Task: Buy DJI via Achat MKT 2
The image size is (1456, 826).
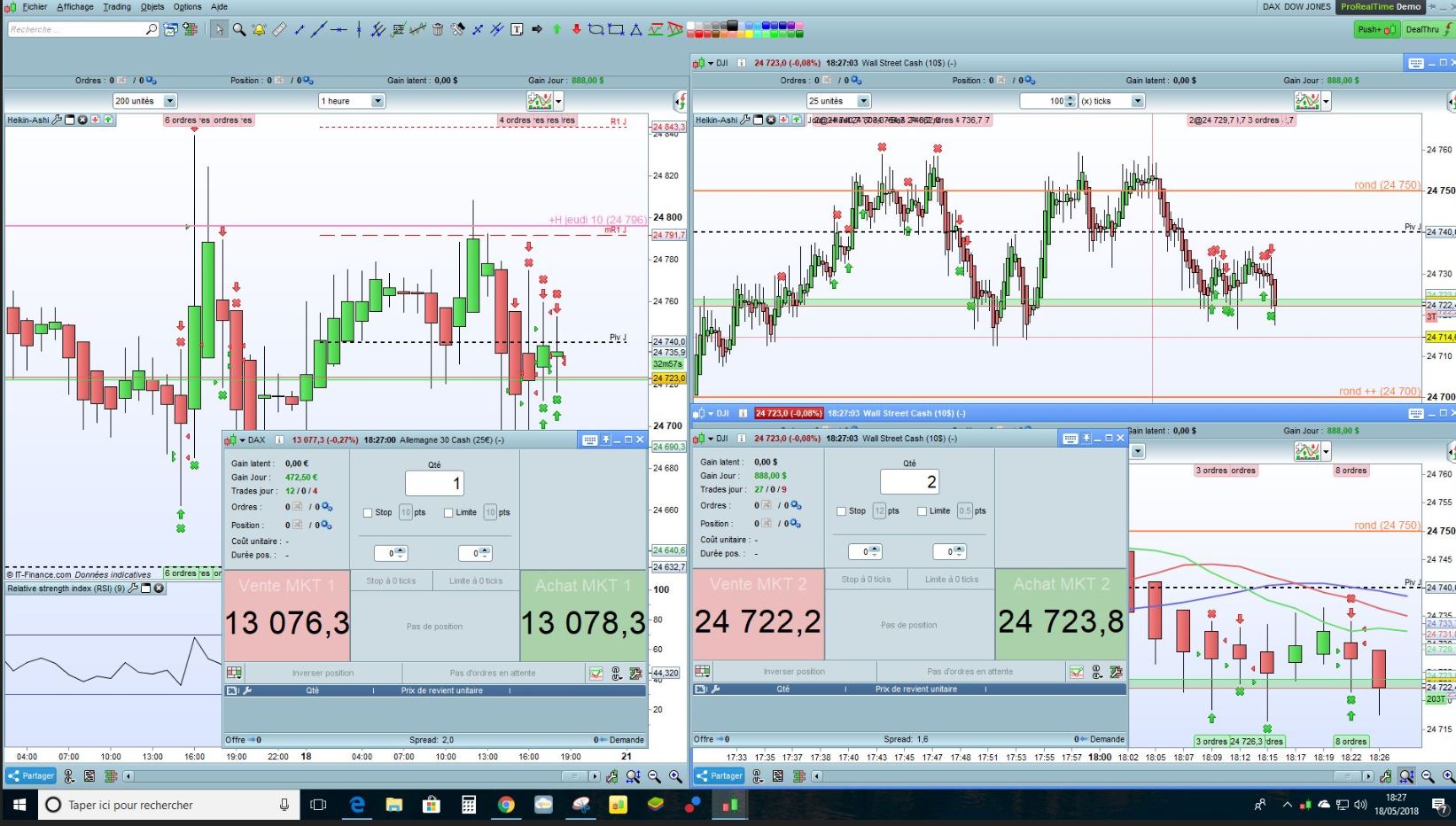Action: pos(1061,614)
